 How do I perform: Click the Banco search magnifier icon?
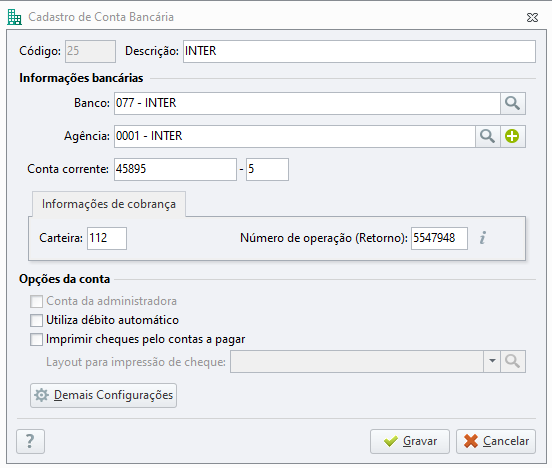513,104
